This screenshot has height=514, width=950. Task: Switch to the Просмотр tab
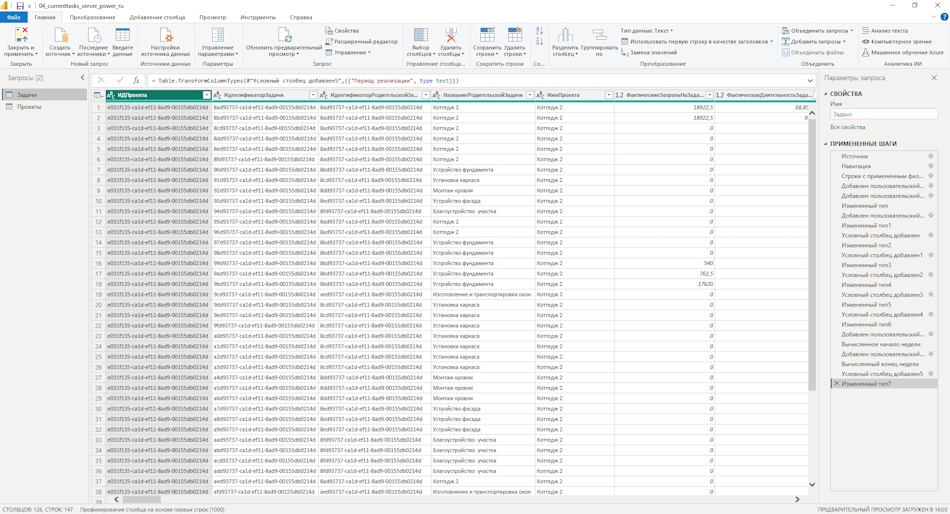pos(213,17)
